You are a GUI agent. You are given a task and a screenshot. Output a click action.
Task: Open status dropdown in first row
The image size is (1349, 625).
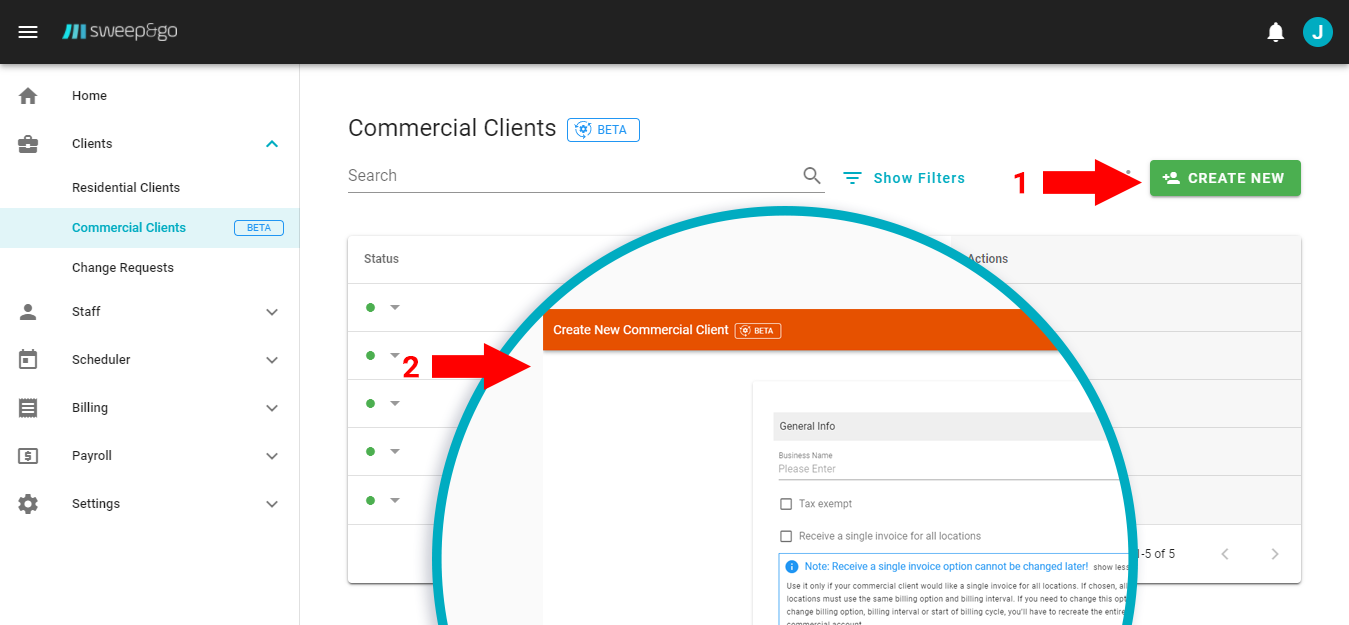pyautogui.click(x=394, y=307)
